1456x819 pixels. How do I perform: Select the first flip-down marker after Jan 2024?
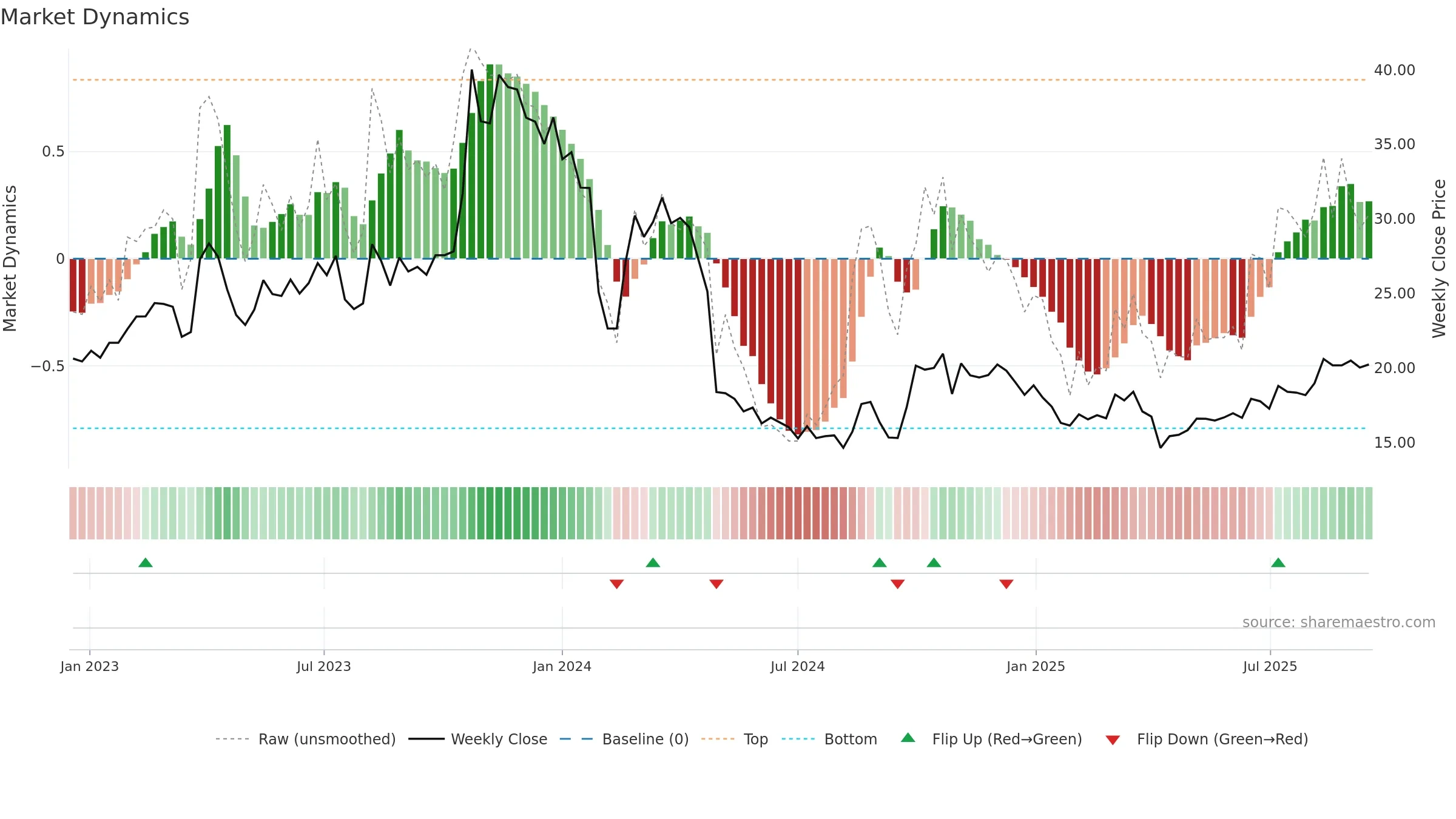[617, 584]
